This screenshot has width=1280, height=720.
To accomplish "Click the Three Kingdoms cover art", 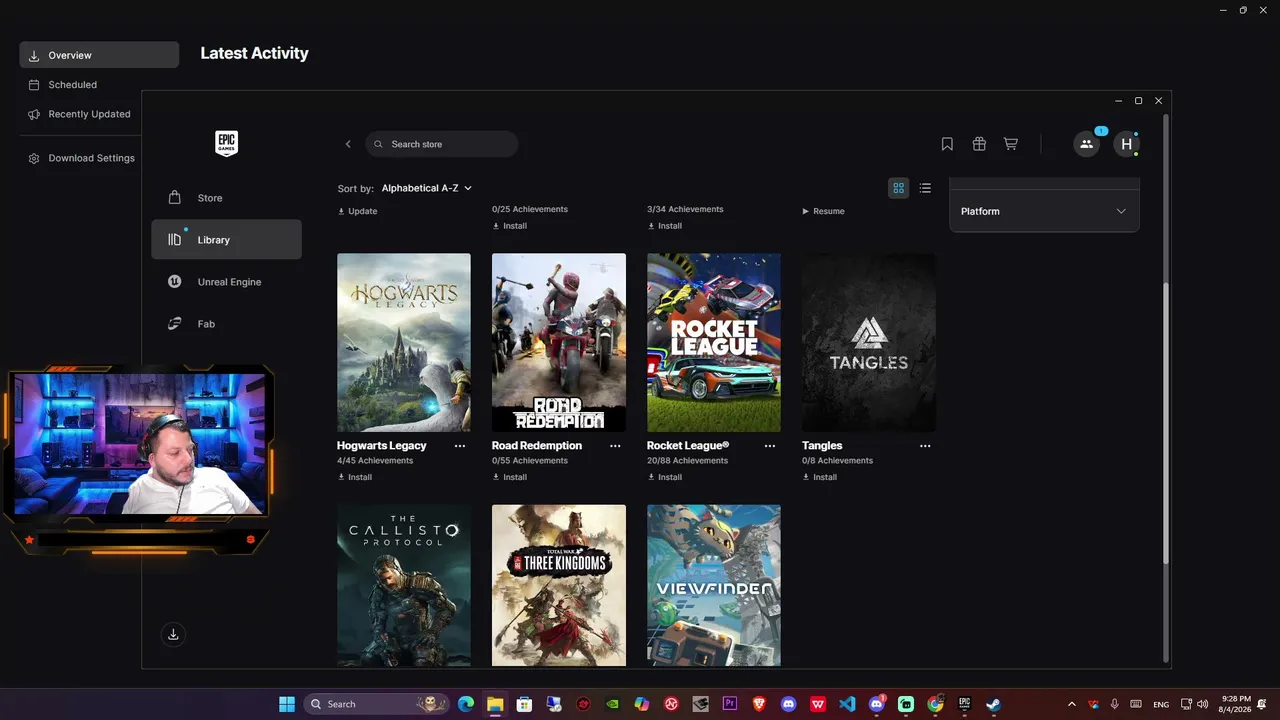I will tap(559, 585).
